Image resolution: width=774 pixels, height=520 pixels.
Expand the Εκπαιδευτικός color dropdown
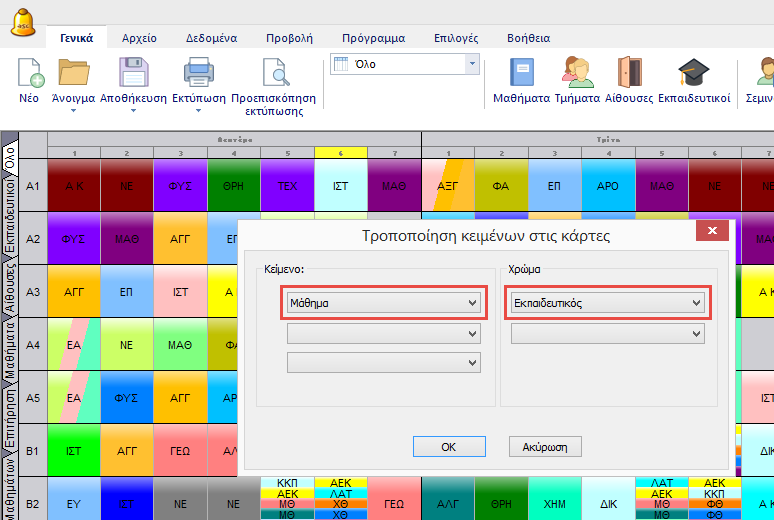[x=607, y=302]
